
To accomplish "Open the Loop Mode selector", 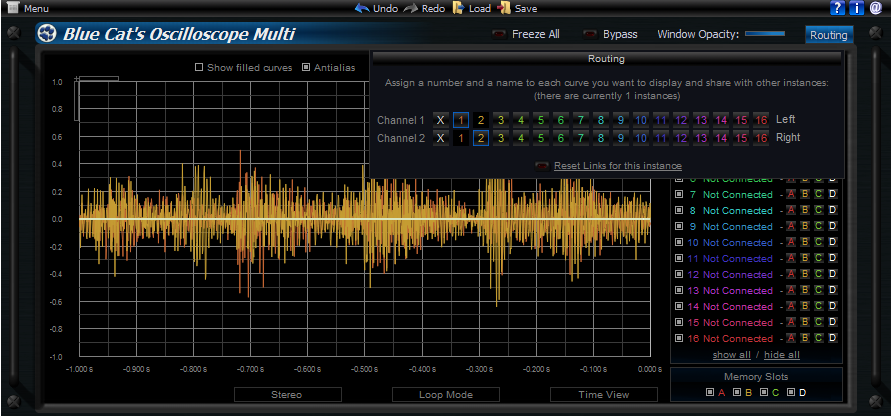I will [x=446, y=394].
